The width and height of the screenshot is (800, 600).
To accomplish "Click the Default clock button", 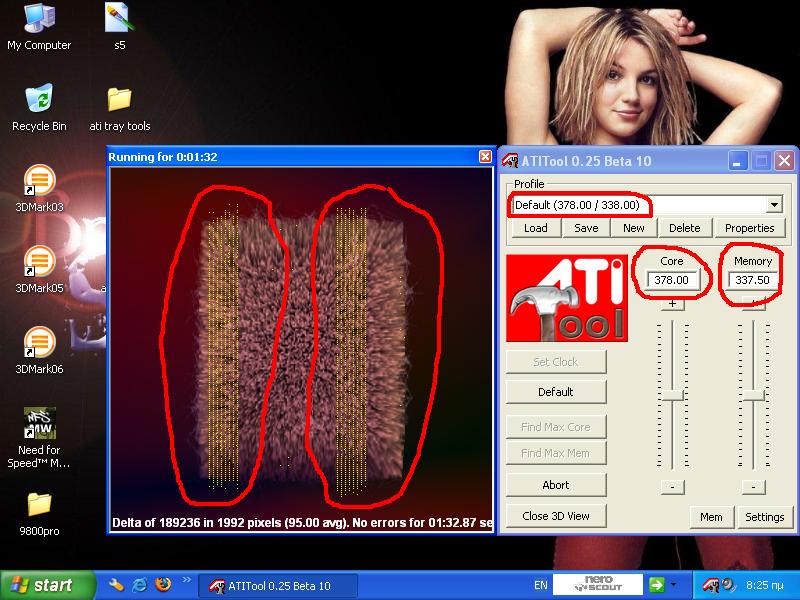I will coord(556,392).
